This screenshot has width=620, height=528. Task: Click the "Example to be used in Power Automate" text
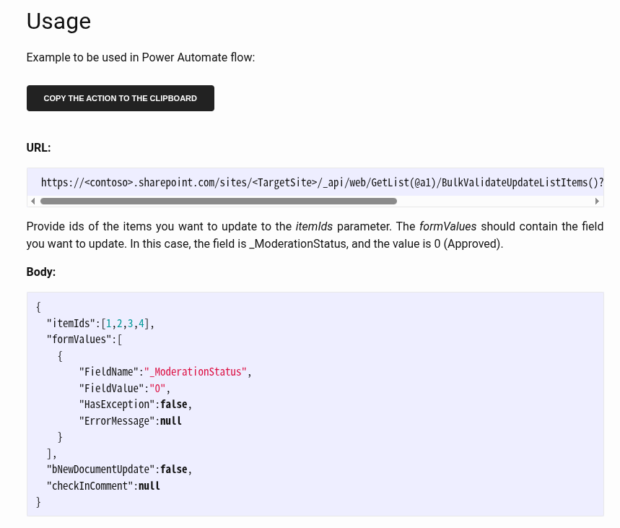[140, 57]
